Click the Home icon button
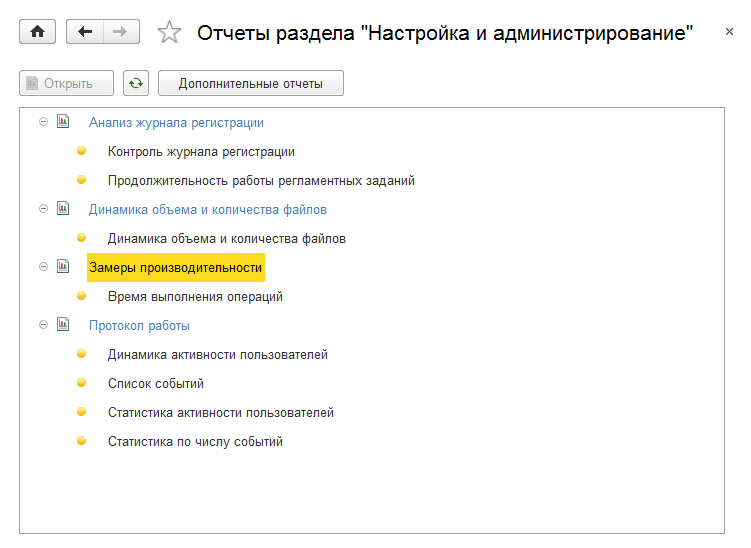This screenshot has width=751, height=548. point(38,32)
